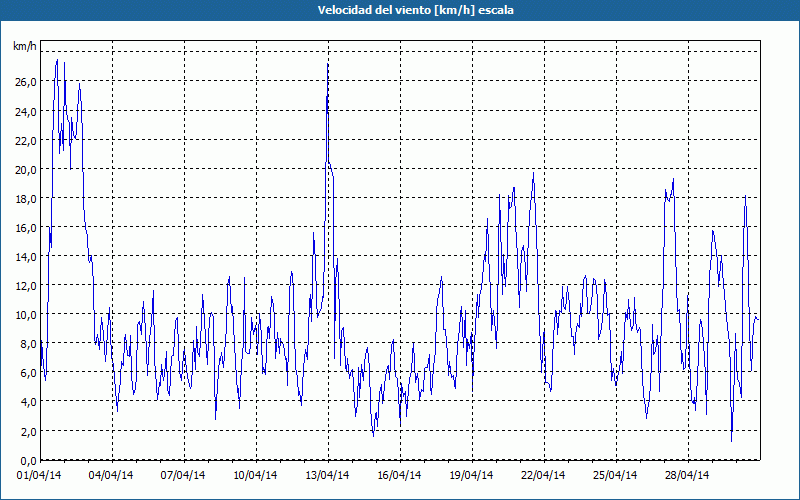Click the '04/04/14' date label
The width and height of the screenshot is (800, 500).
tap(111, 475)
